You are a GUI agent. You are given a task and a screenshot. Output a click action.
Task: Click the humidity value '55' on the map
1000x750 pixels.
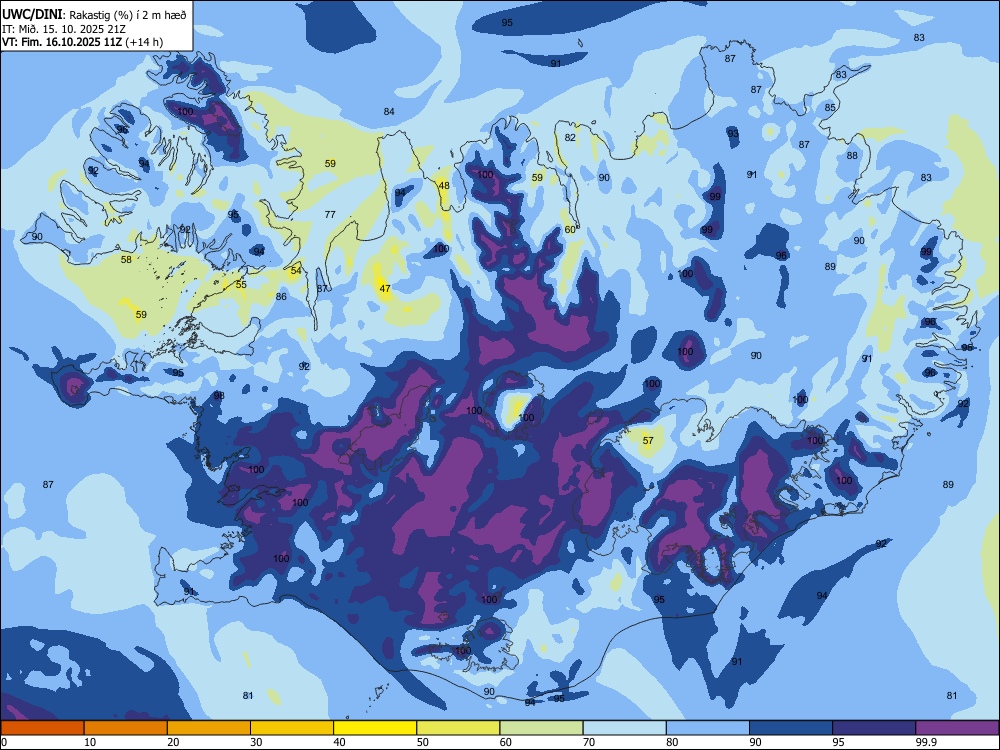[x=240, y=284]
